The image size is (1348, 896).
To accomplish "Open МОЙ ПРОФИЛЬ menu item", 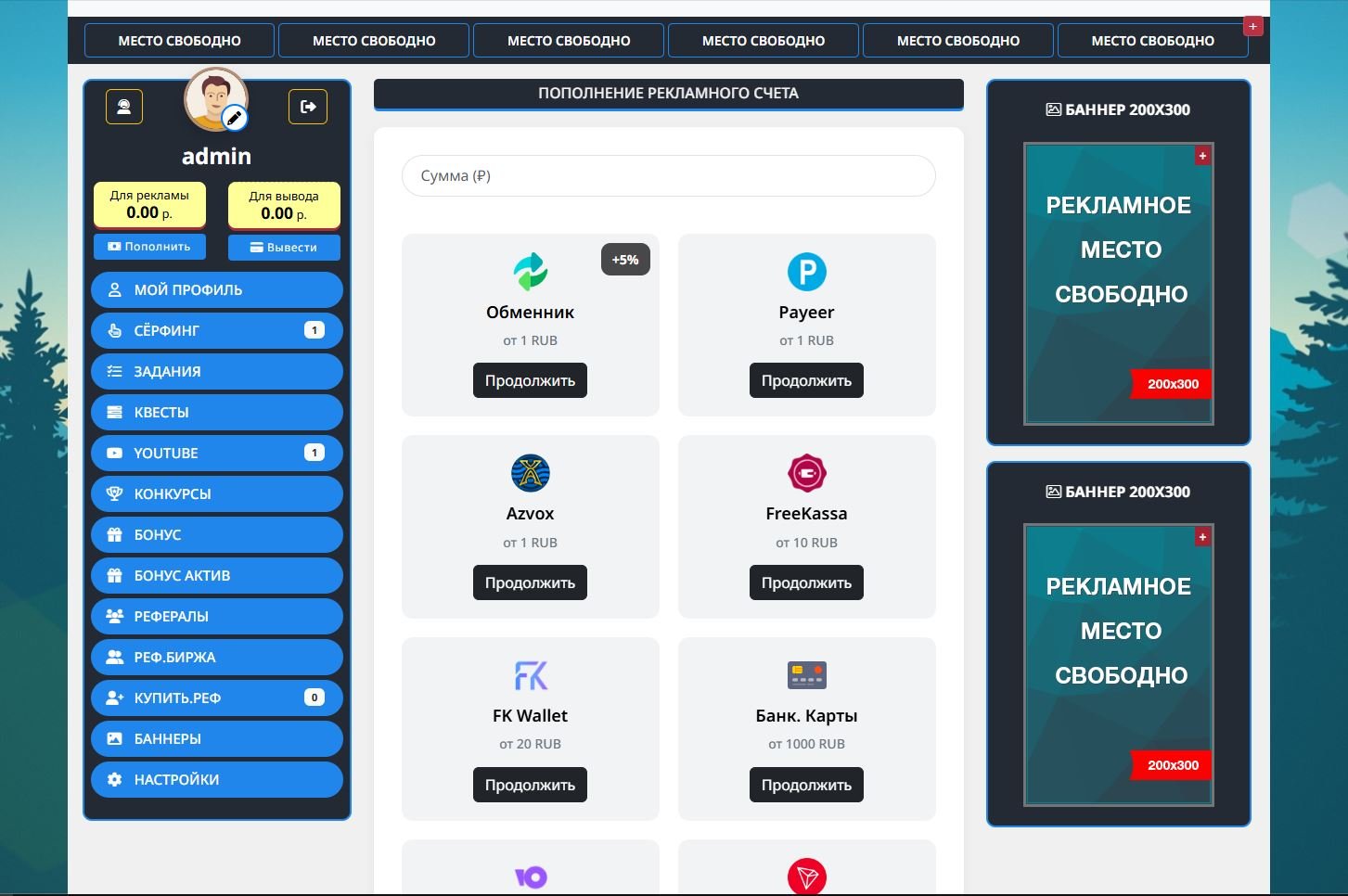I will pyautogui.click(x=217, y=289).
